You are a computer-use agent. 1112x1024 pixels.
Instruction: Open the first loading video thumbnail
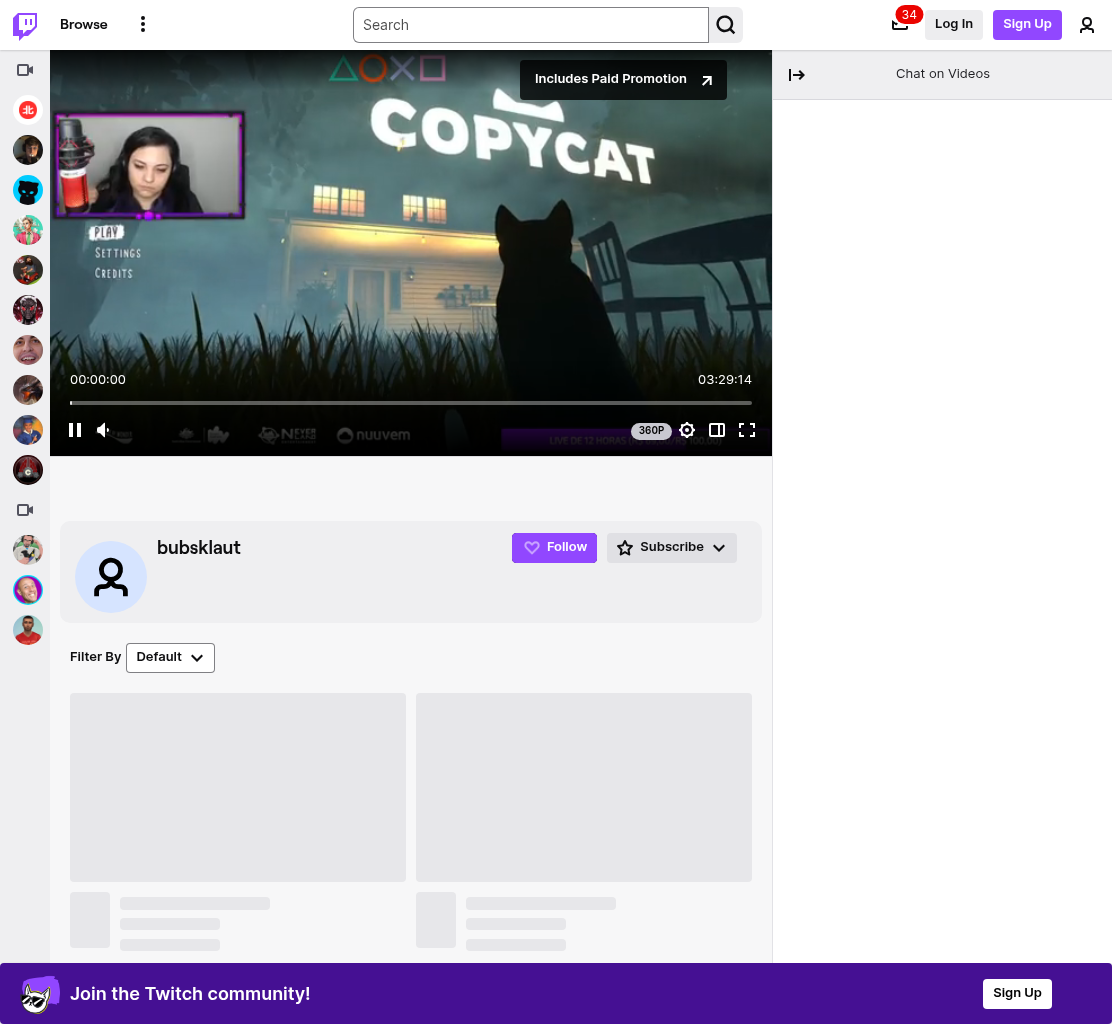(238, 787)
